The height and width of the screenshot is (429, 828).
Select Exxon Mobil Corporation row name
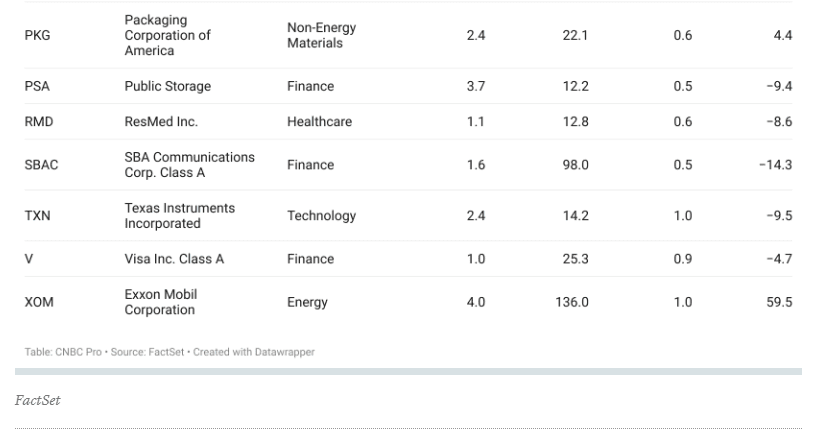161,302
